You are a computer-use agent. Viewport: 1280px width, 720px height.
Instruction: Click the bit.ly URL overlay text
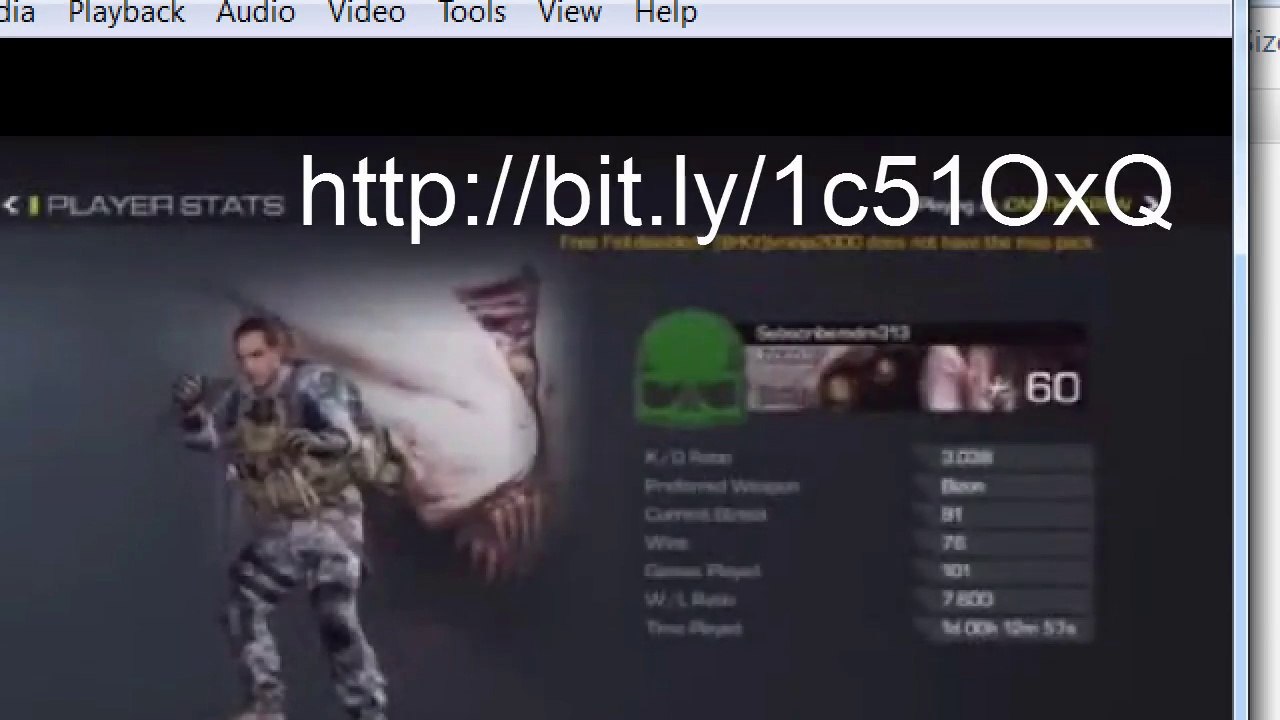coord(735,195)
